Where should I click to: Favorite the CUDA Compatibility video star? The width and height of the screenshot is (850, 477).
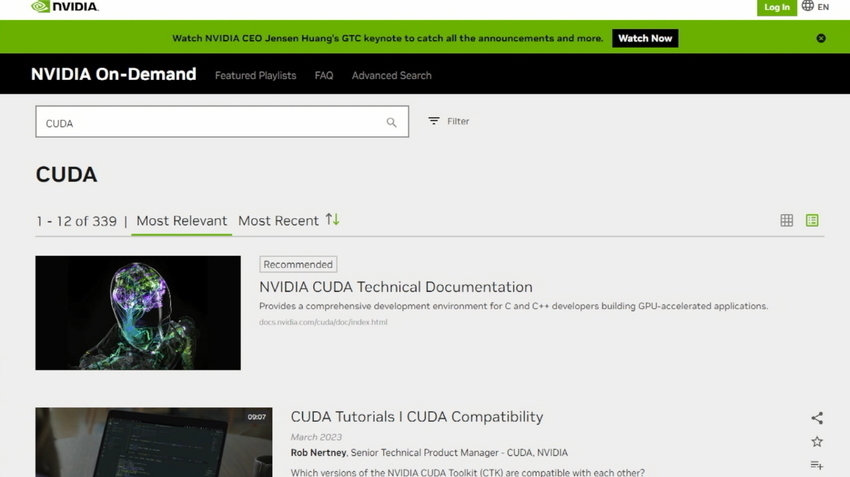point(817,442)
